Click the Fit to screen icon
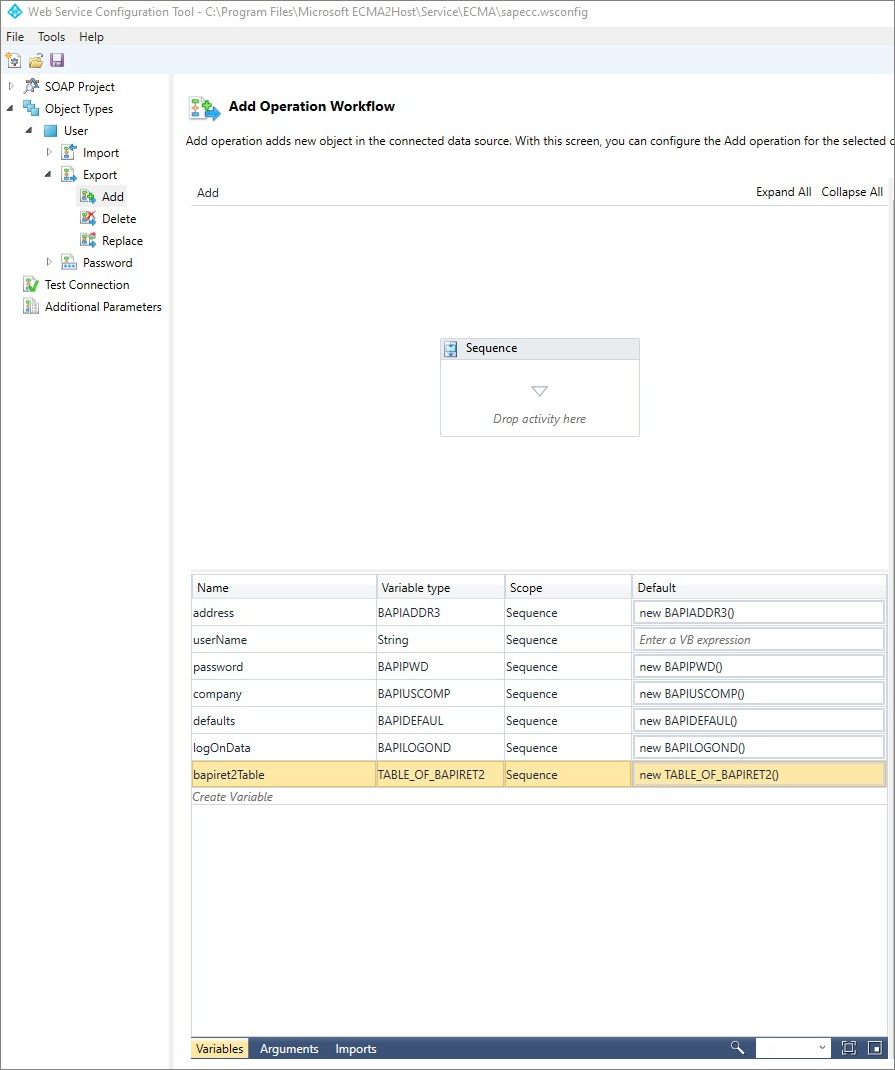Image resolution: width=895 pixels, height=1070 pixels. [848, 1048]
